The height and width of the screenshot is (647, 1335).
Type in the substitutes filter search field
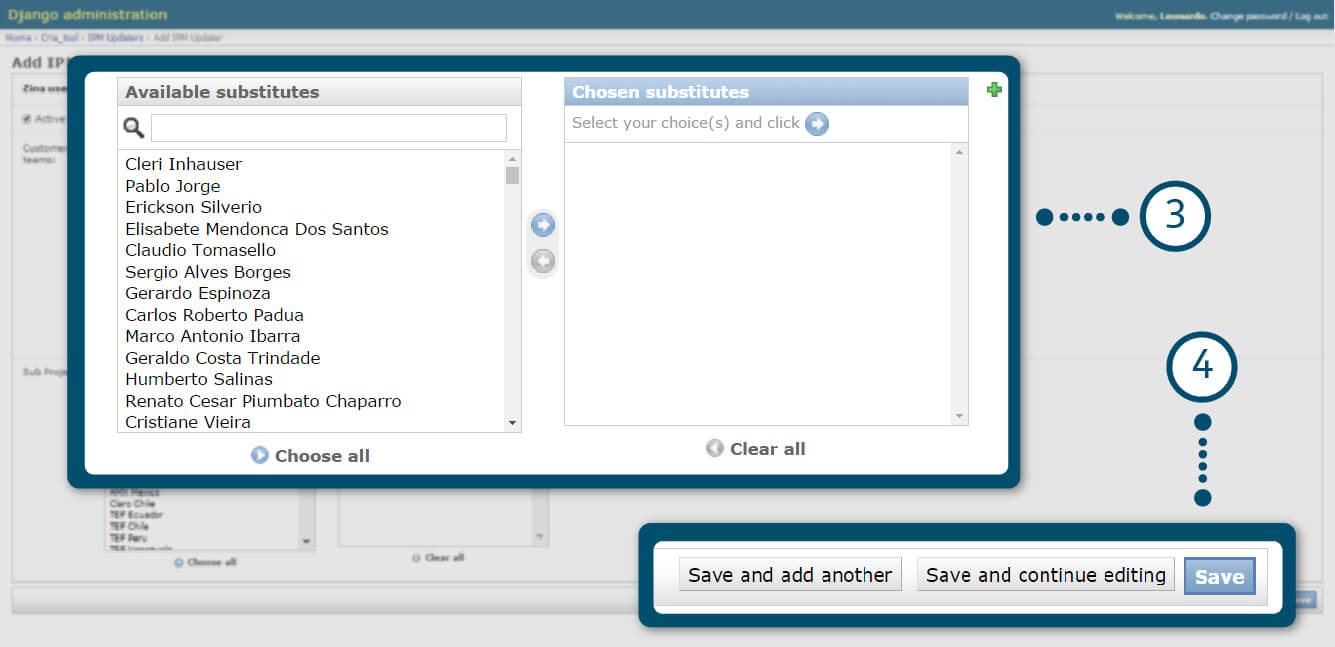328,128
